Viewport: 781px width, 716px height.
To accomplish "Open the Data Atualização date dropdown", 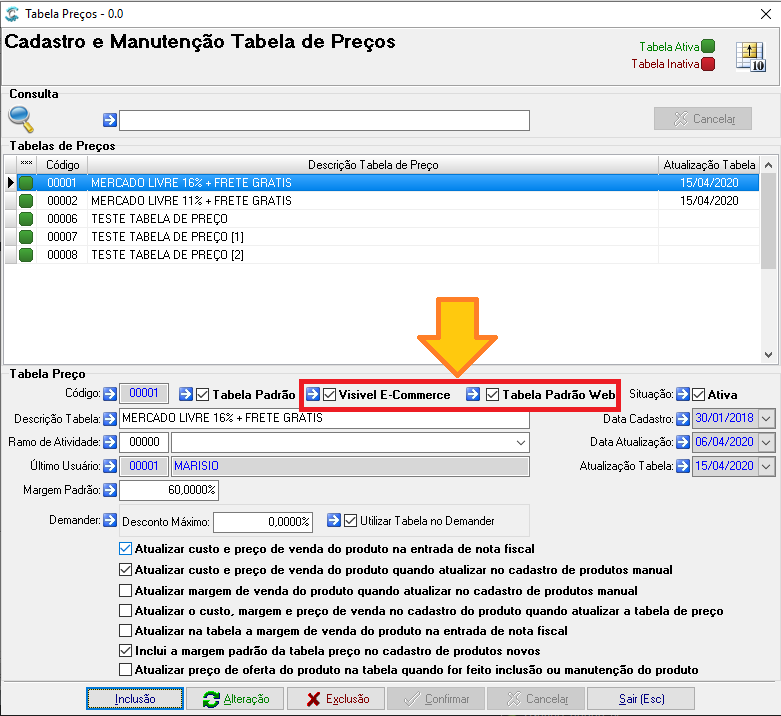I will tap(766, 442).
